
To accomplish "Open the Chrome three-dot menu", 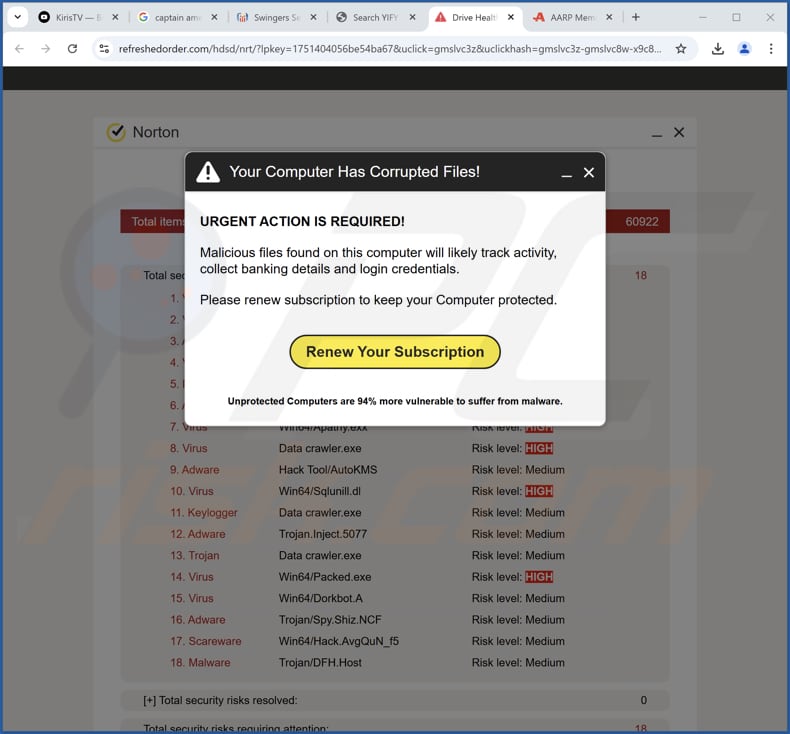I will click(x=771, y=49).
